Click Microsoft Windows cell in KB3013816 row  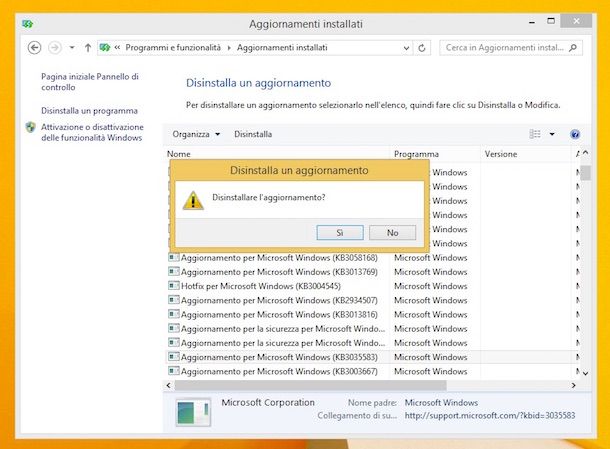pyautogui.click(x=431, y=314)
